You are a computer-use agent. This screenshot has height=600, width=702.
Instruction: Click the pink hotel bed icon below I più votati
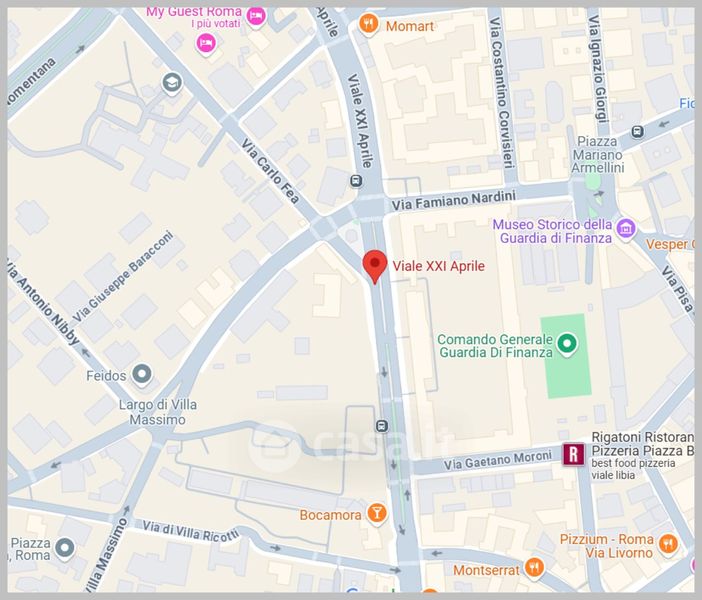pyautogui.click(x=206, y=44)
